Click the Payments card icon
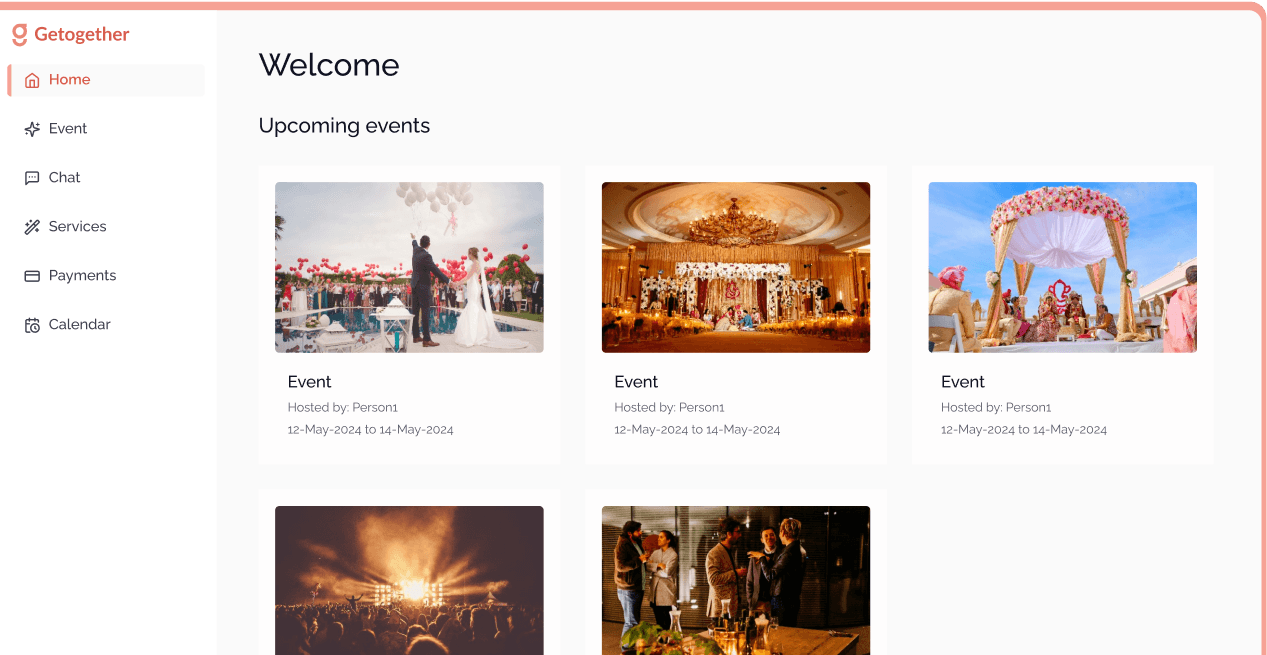Viewport: 1267px width, 655px height. tap(32, 276)
